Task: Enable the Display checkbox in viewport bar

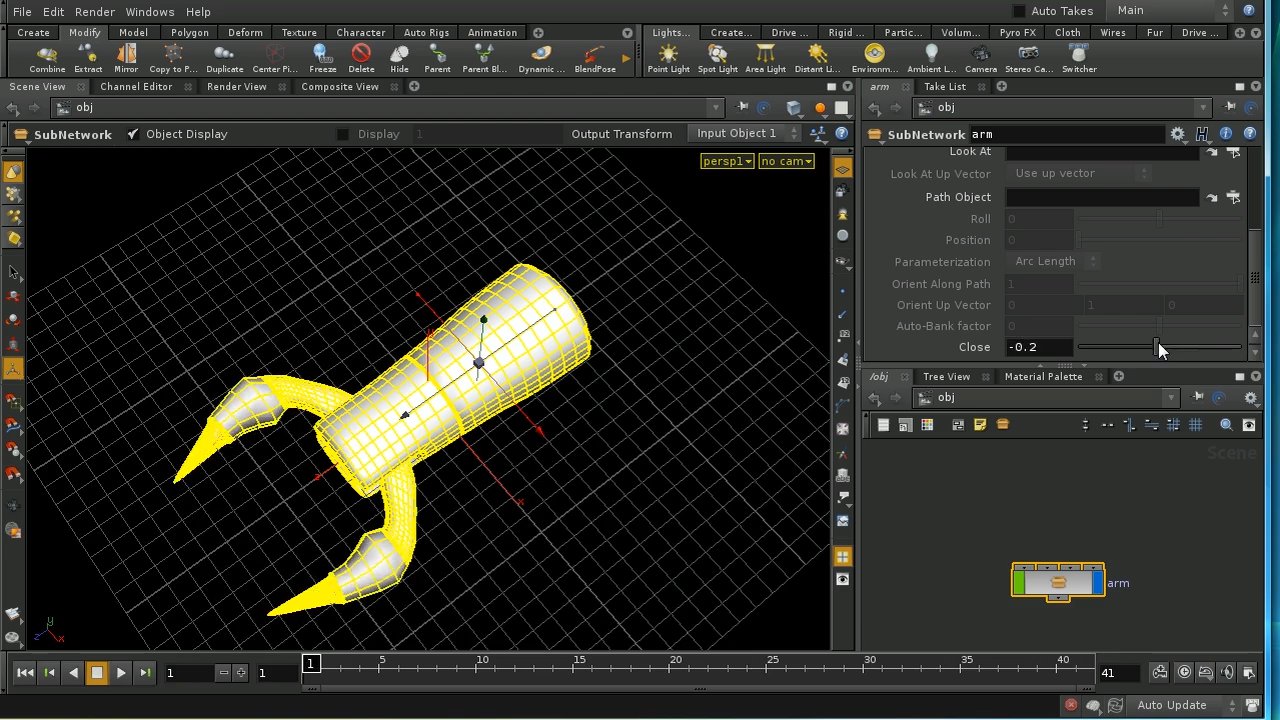Action: click(x=343, y=134)
